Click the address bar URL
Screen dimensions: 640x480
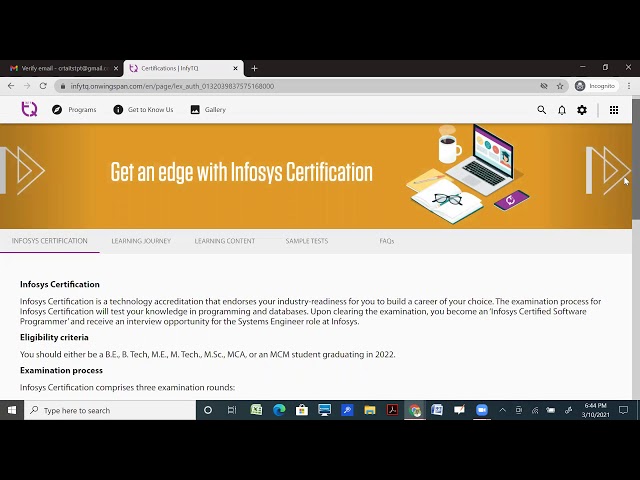pos(172,86)
